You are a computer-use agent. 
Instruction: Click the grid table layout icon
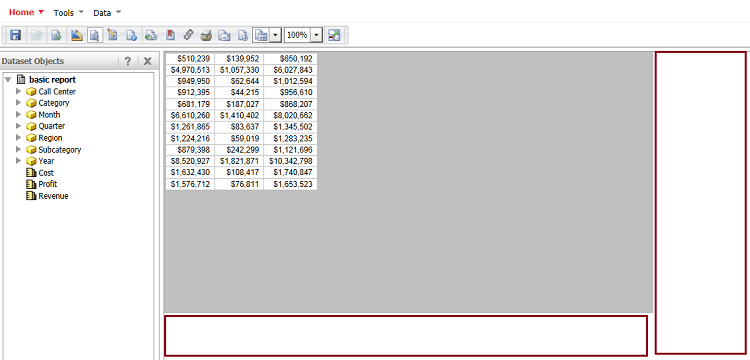261,35
